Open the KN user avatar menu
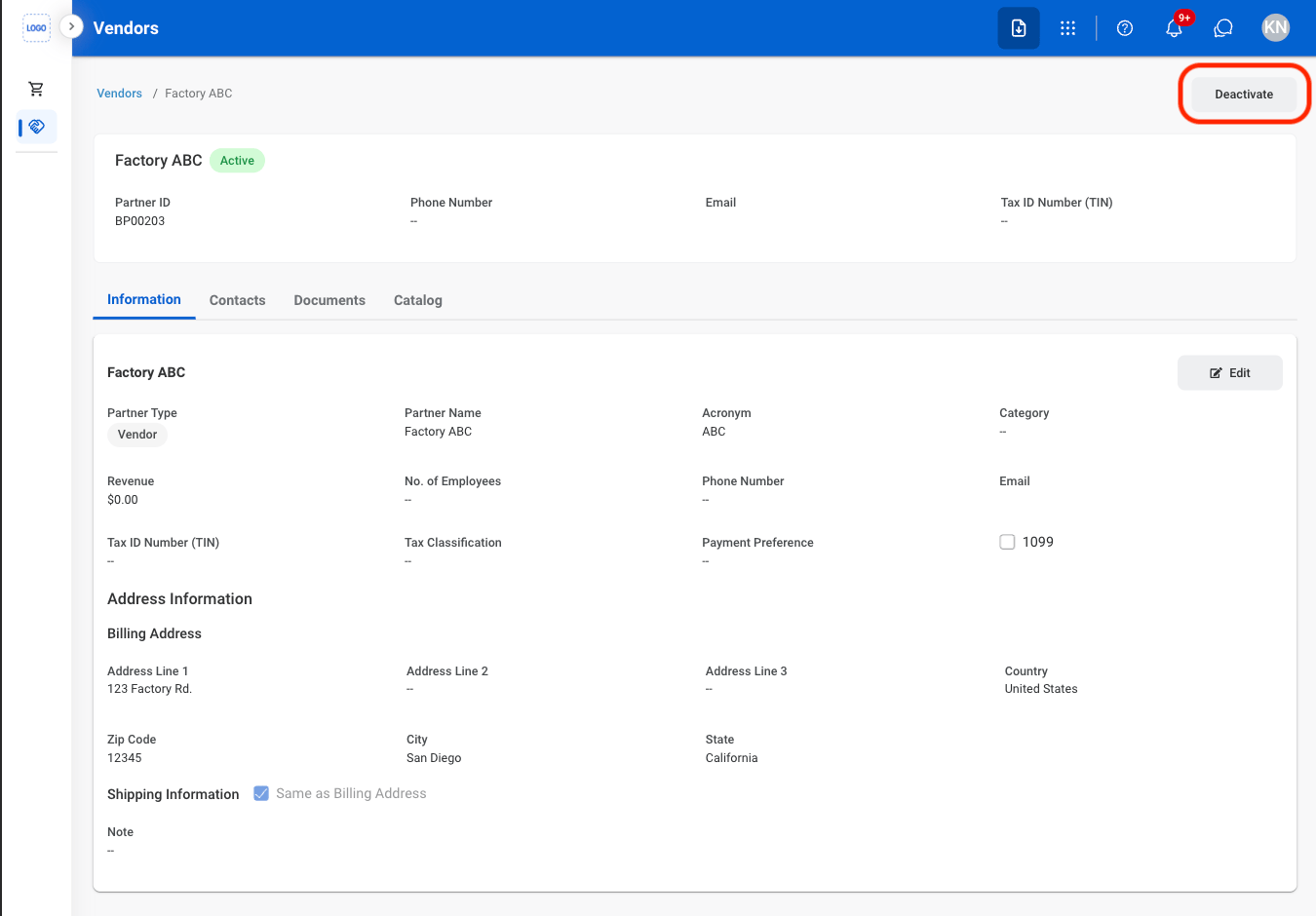1316x916 pixels. pyautogui.click(x=1275, y=27)
